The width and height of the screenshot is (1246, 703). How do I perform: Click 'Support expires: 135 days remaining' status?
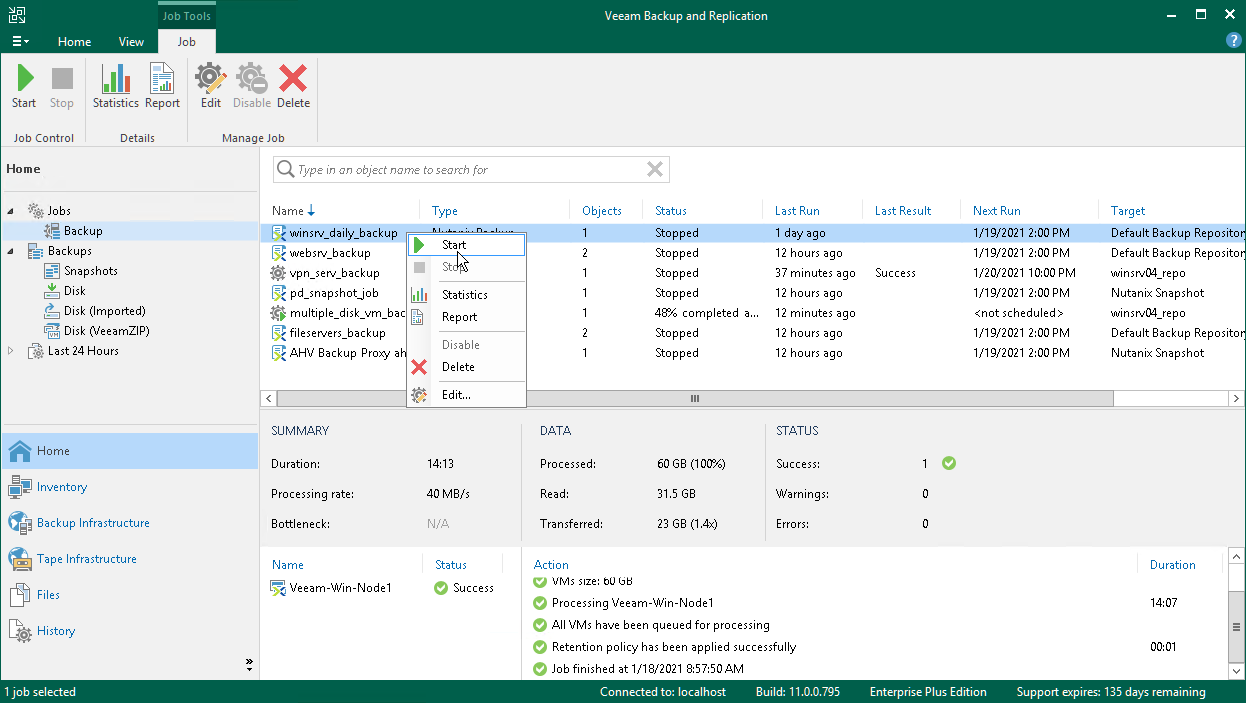[1111, 692]
